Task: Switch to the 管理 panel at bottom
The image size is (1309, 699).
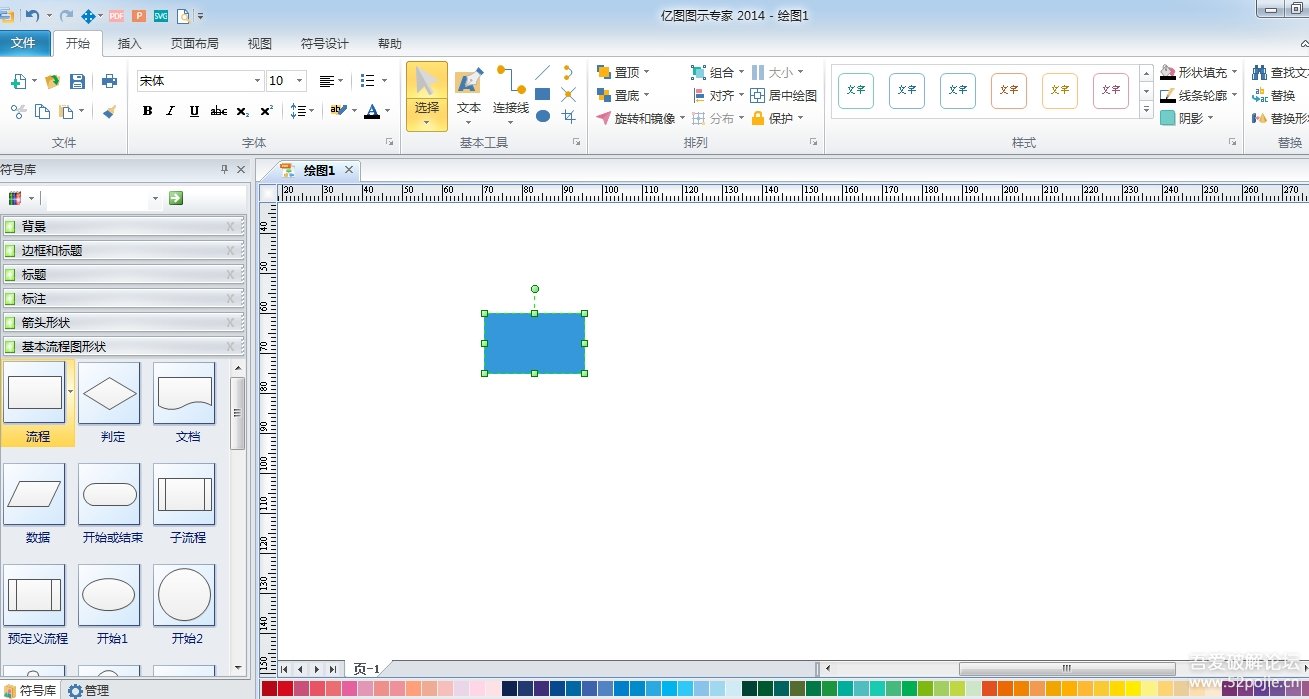Action: 88,690
